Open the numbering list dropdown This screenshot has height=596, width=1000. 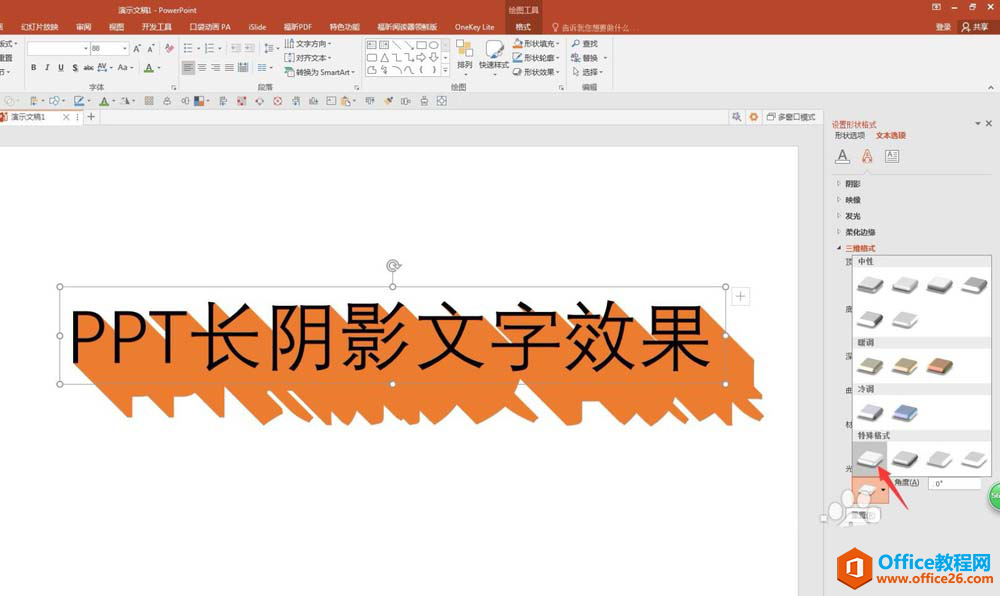click(220, 48)
